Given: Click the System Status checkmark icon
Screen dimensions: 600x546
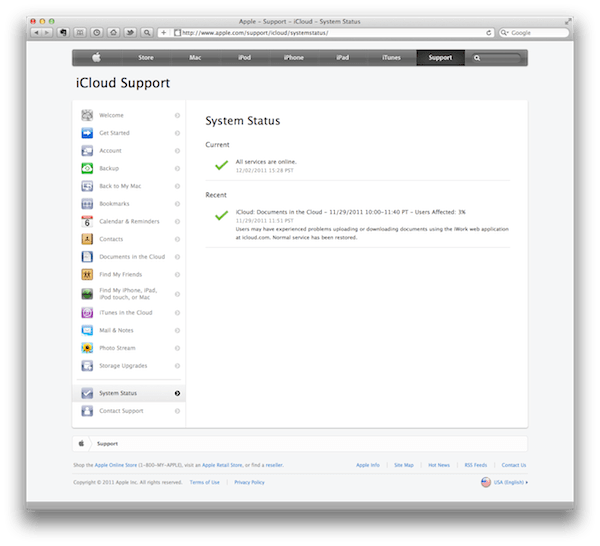Looking at the screenshot, I should point(87,393).
